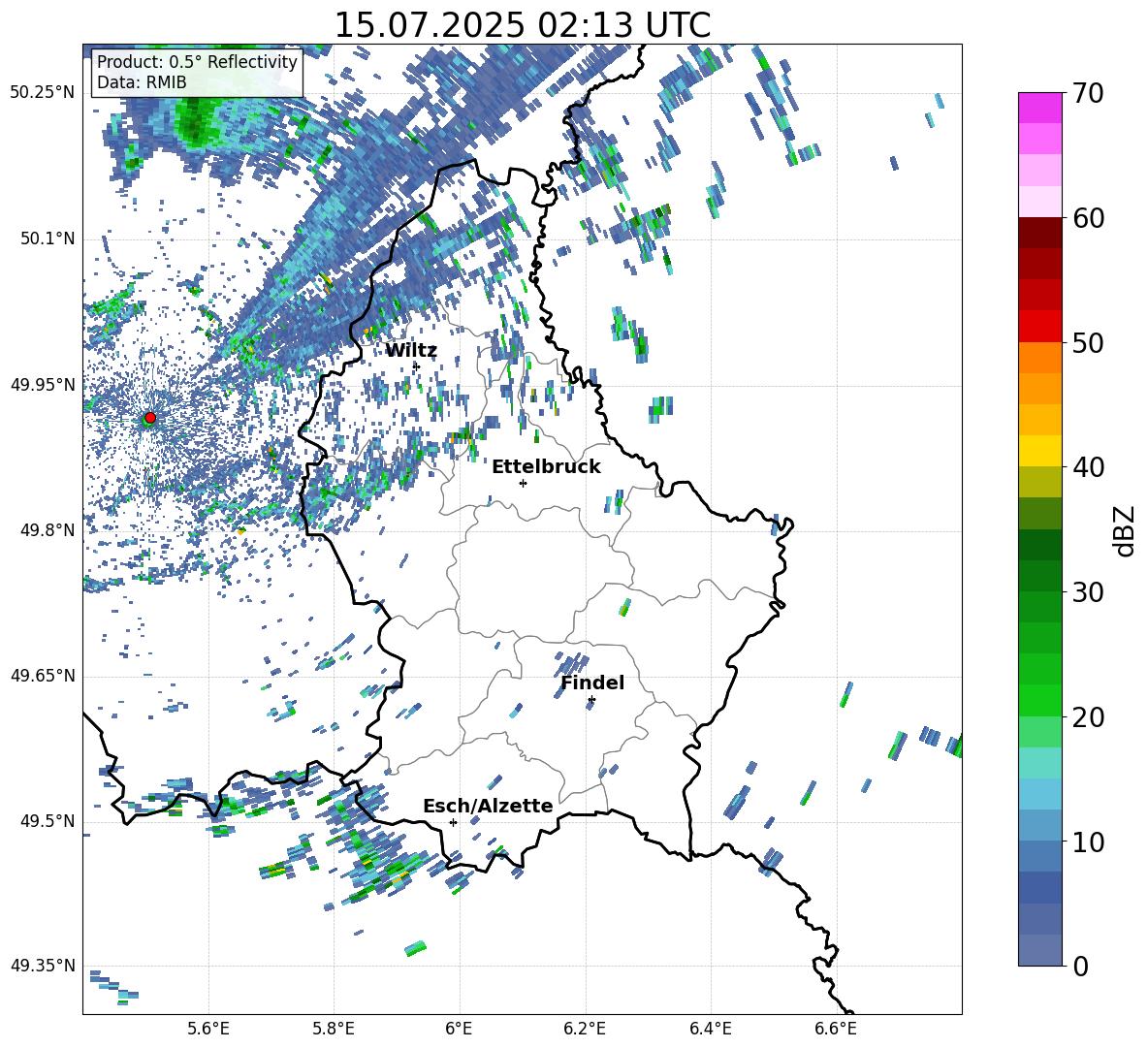The height and width of the screenshot is (1048, 1148).
Task: Click the title 15.07.2025 02:13 UTC
Action: click(522, 25)
